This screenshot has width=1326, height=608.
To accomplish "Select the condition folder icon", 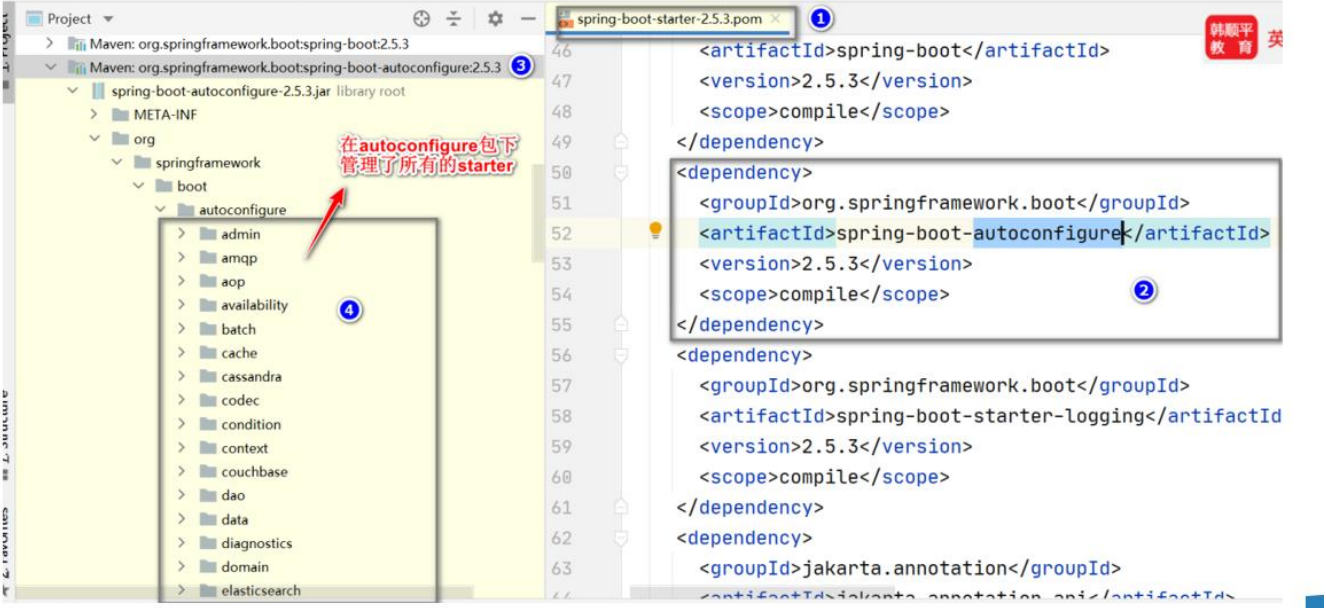I will (207, 424).
